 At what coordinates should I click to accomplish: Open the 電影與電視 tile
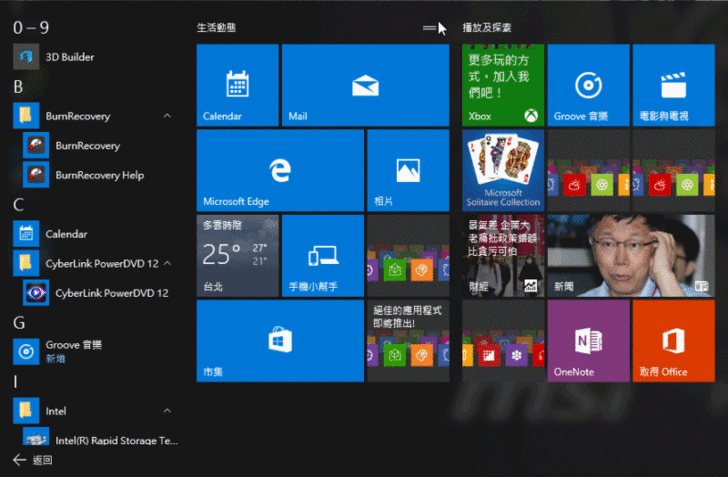click(674, 85)
